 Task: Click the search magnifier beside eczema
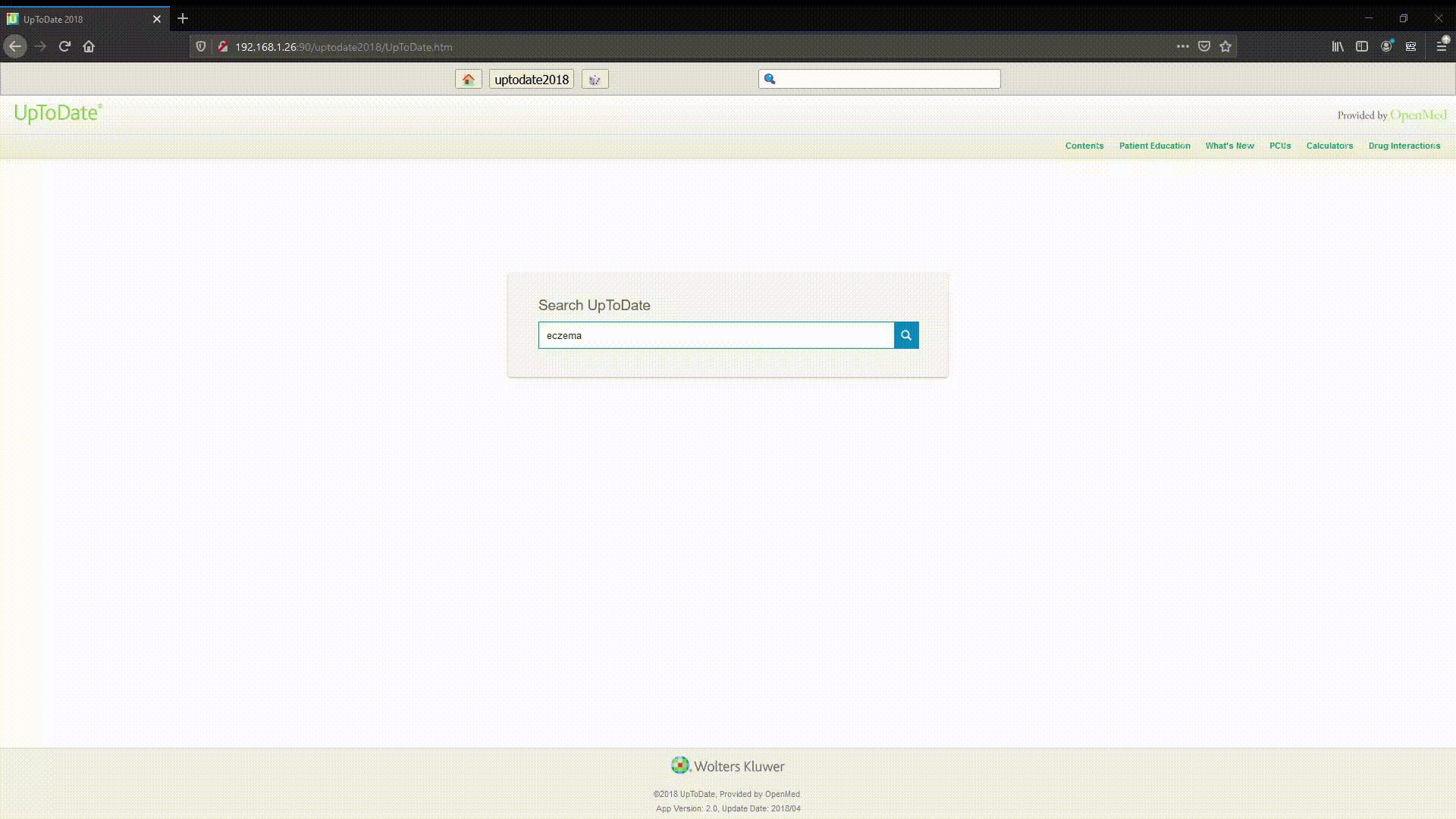point(905,334)
